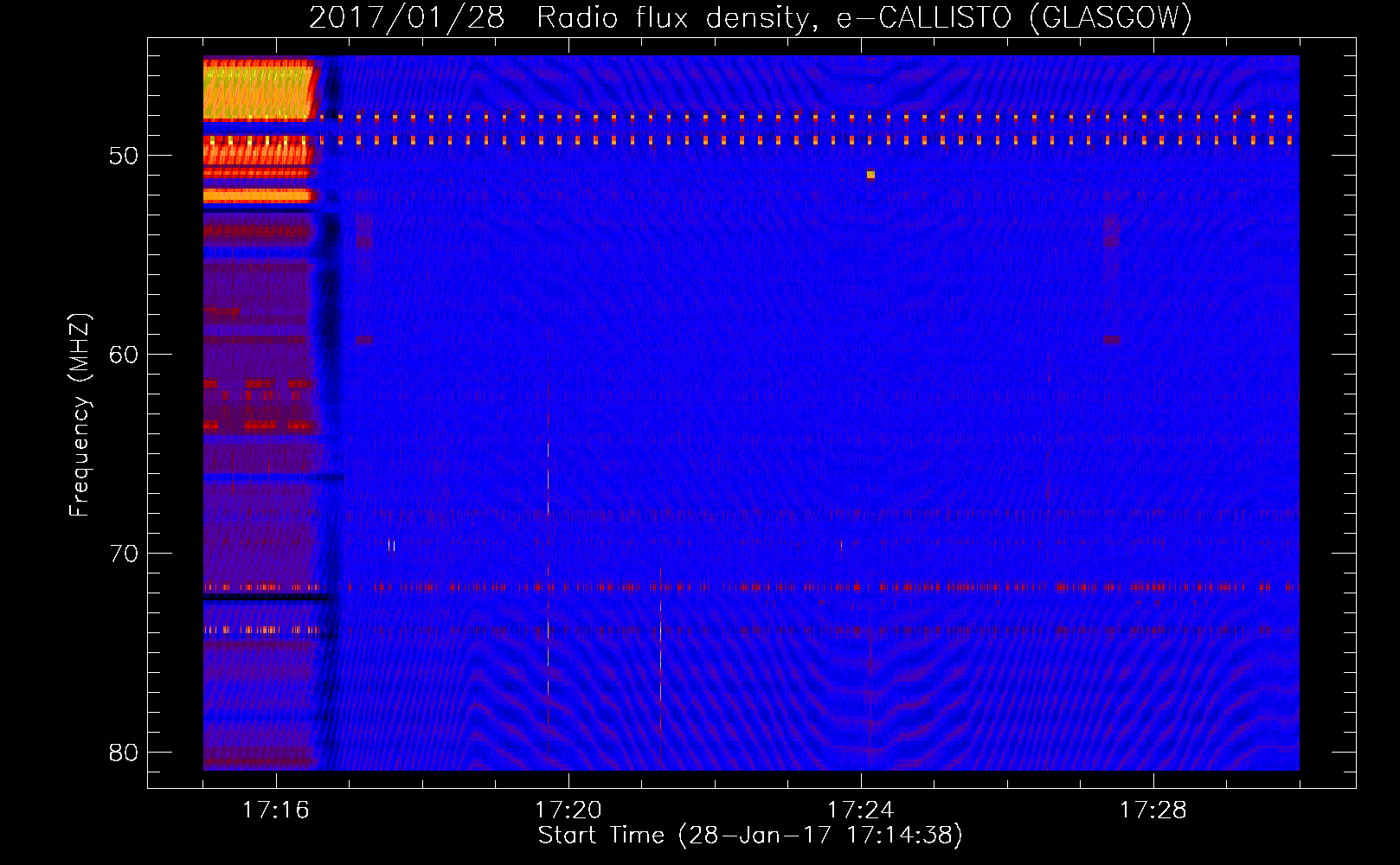Click the 17:24 time tick label
The width and height of the screenshot is (1400, 865).
point(860,811)
